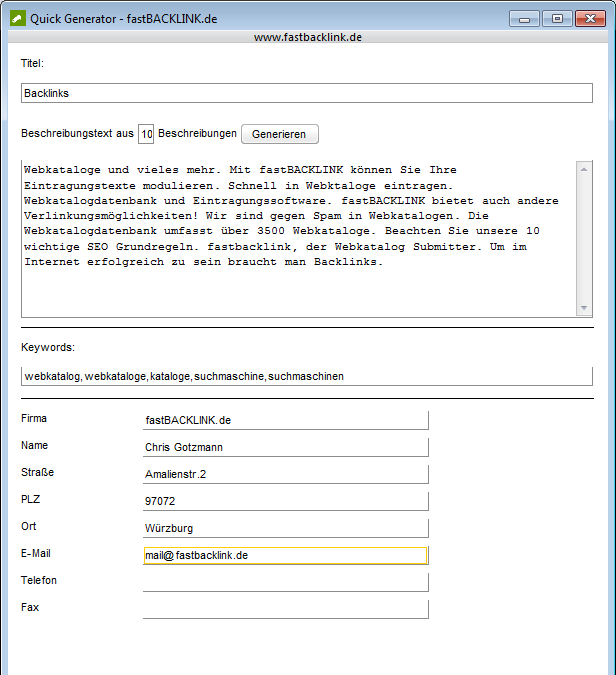Click the "Telefon" label
616x675 pixels.
click(x=39, y=580)
